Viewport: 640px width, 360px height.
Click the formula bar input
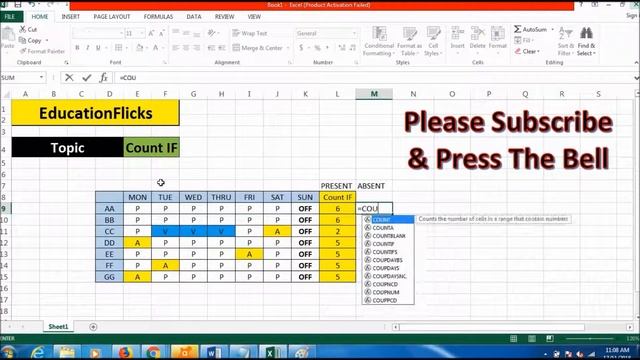pos(373,78)
